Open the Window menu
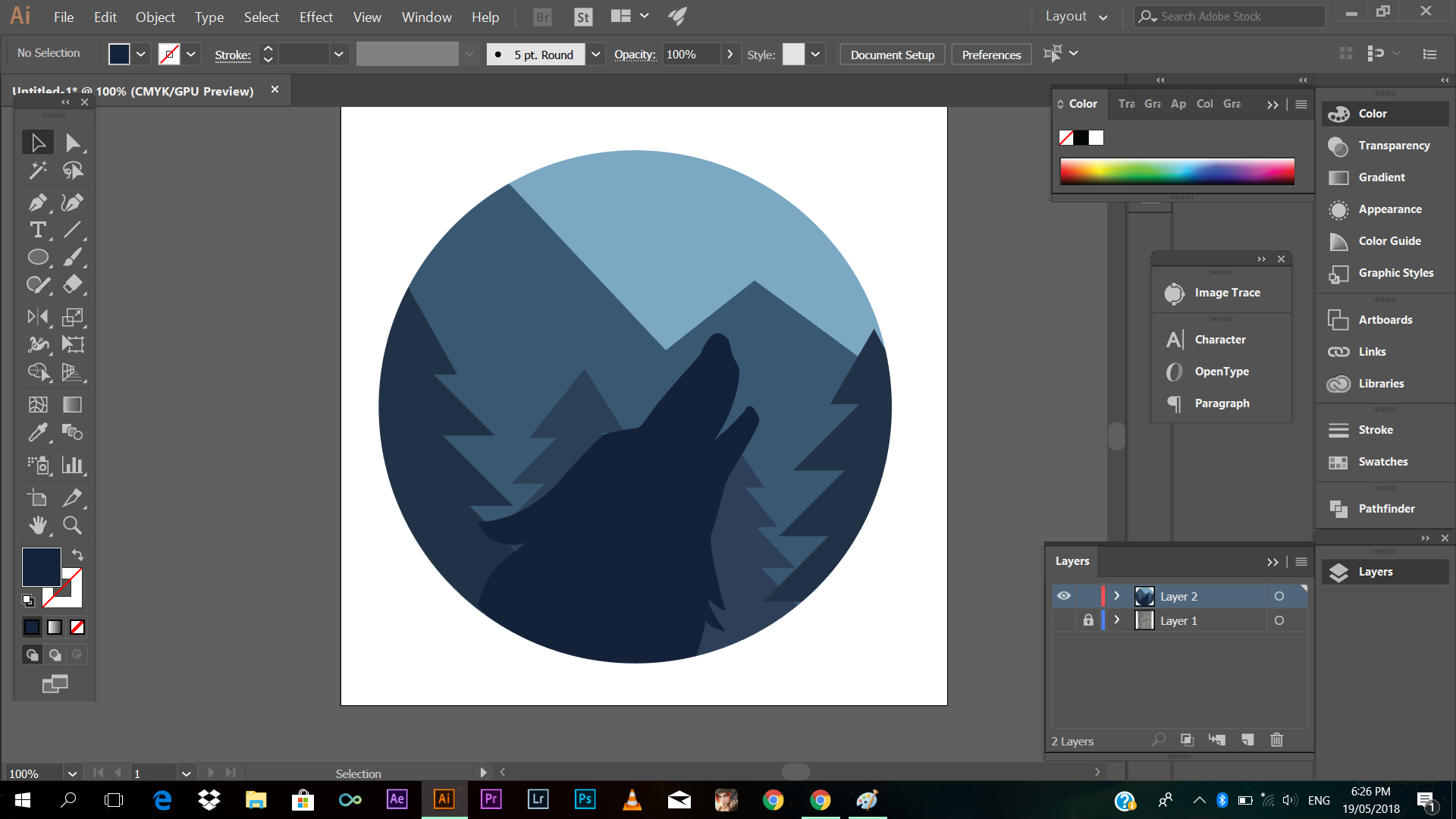Image resolution: width=1456 pixels, height=819 pixels. pyautogui.click(x=426, y=17)
